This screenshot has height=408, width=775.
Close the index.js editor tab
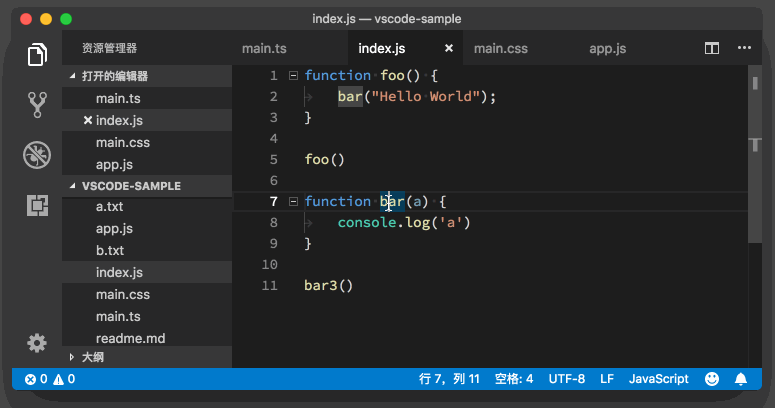coord(449,48)
